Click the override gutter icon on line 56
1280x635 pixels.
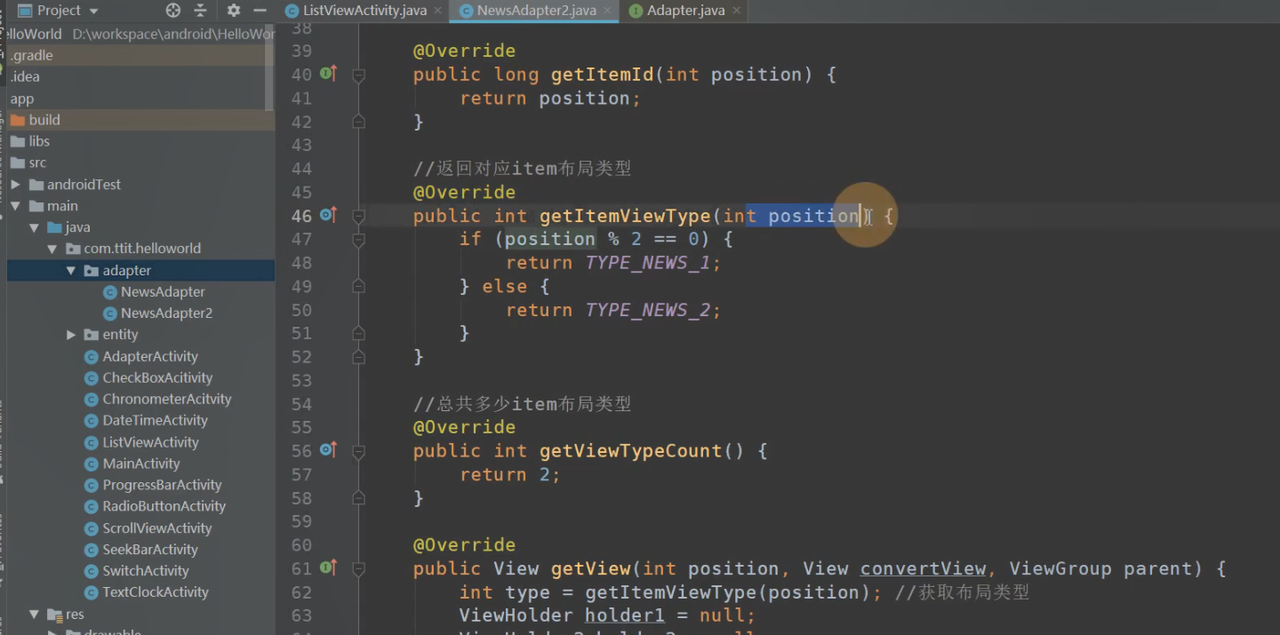[x=328, y=450]
